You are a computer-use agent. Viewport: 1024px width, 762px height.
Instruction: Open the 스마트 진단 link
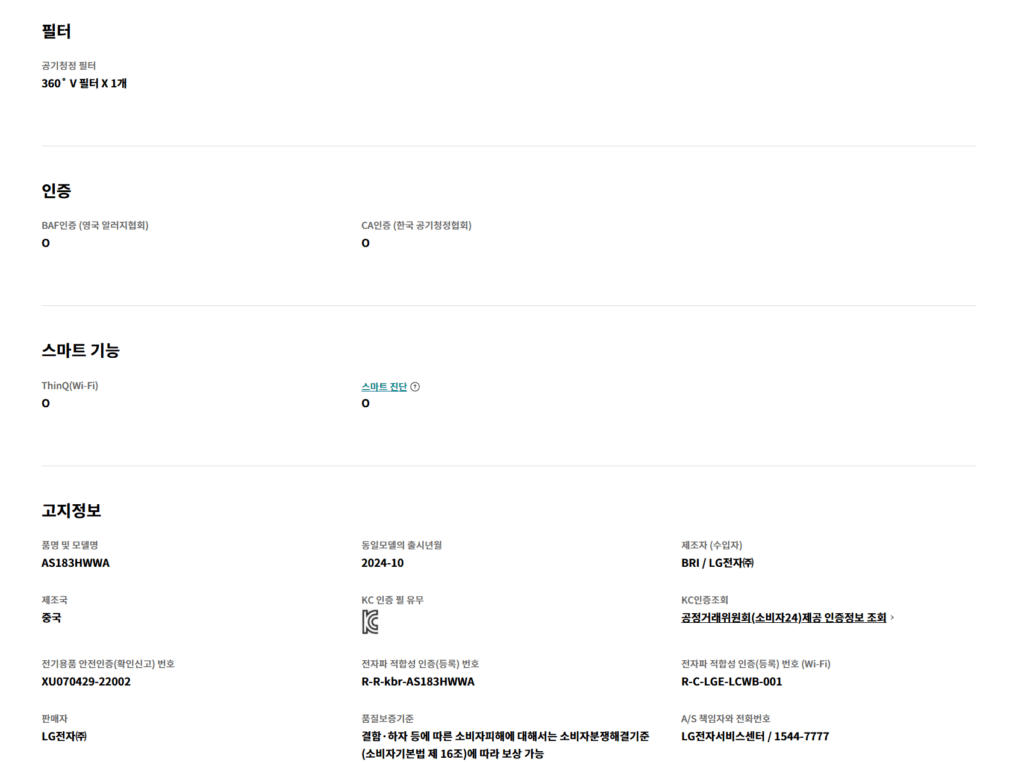coord(384,387)
